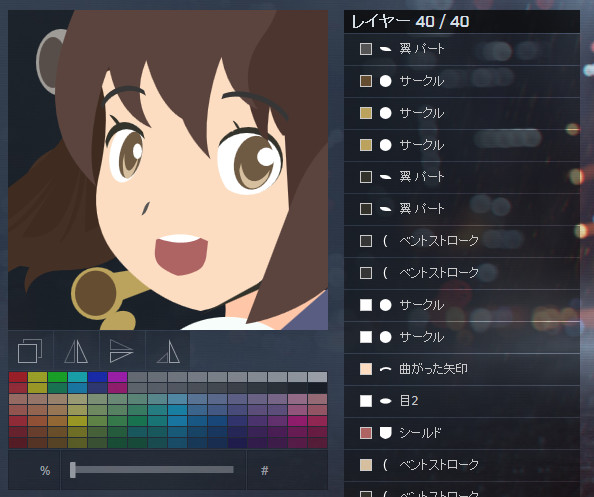Pick the yellow swatch in palette top row
This screenshot has height=497, width=594.
pyautogui.click(x=38, y=377)
